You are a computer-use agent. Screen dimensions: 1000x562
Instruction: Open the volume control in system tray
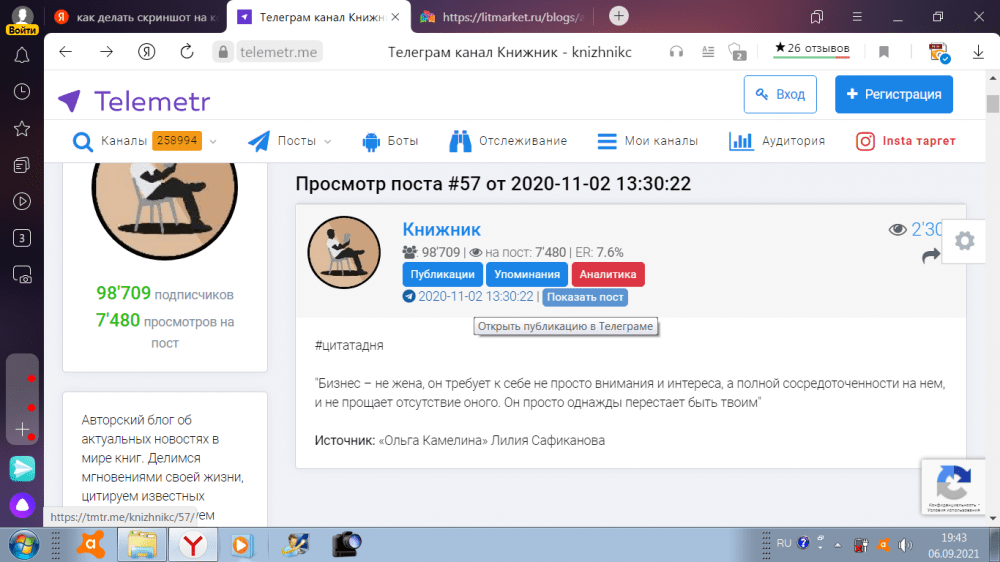click(904, 545)
